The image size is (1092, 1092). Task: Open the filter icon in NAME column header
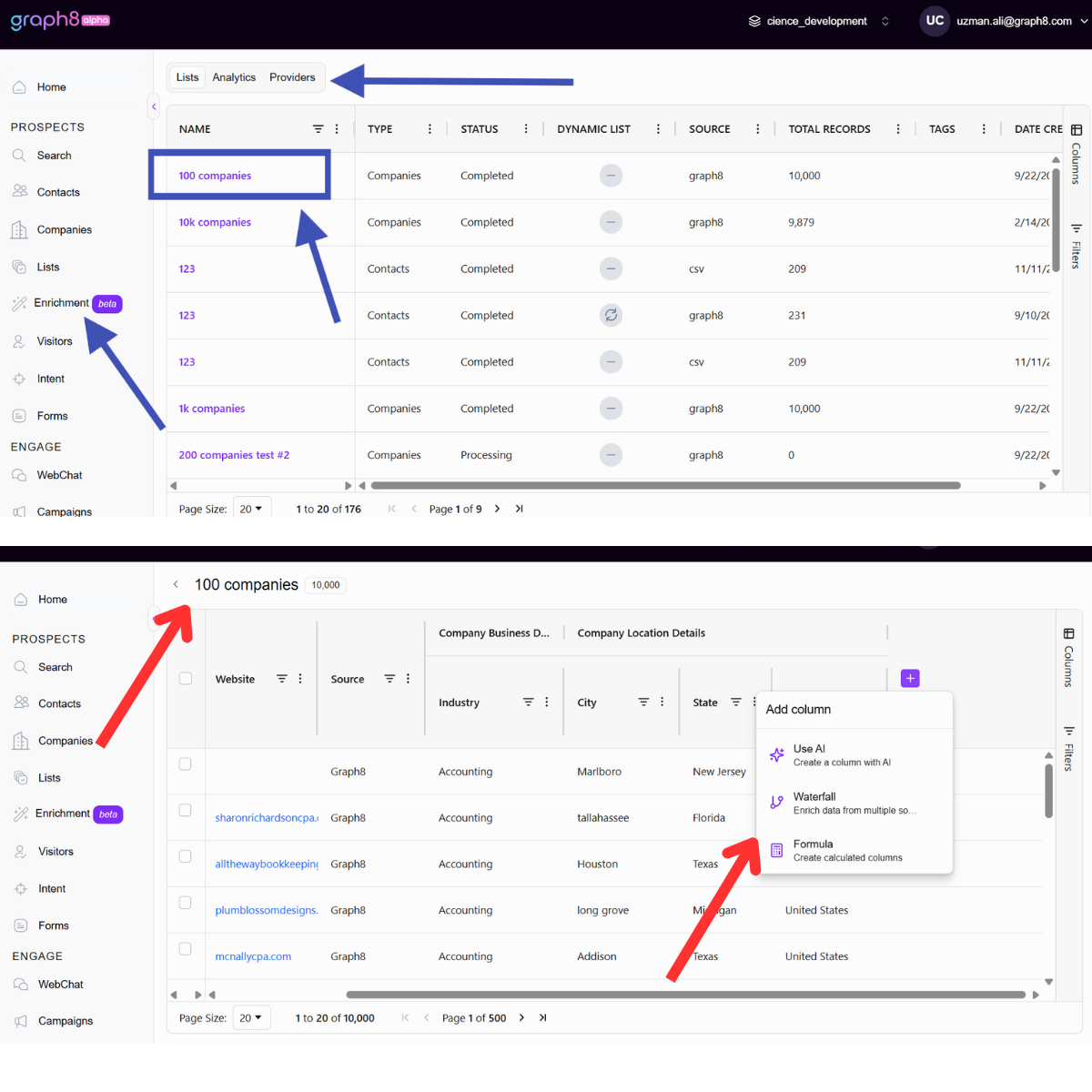[318, 129]
